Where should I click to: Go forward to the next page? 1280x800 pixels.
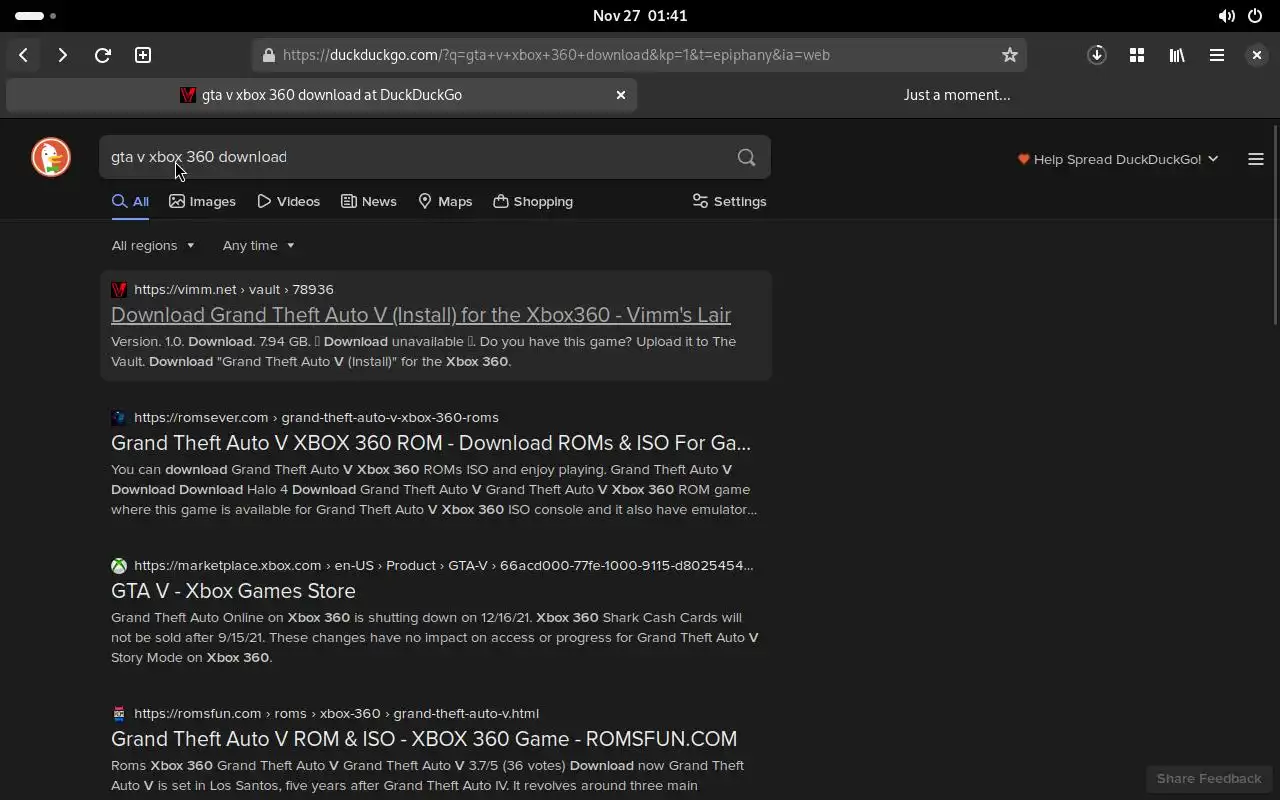(62, 55)
